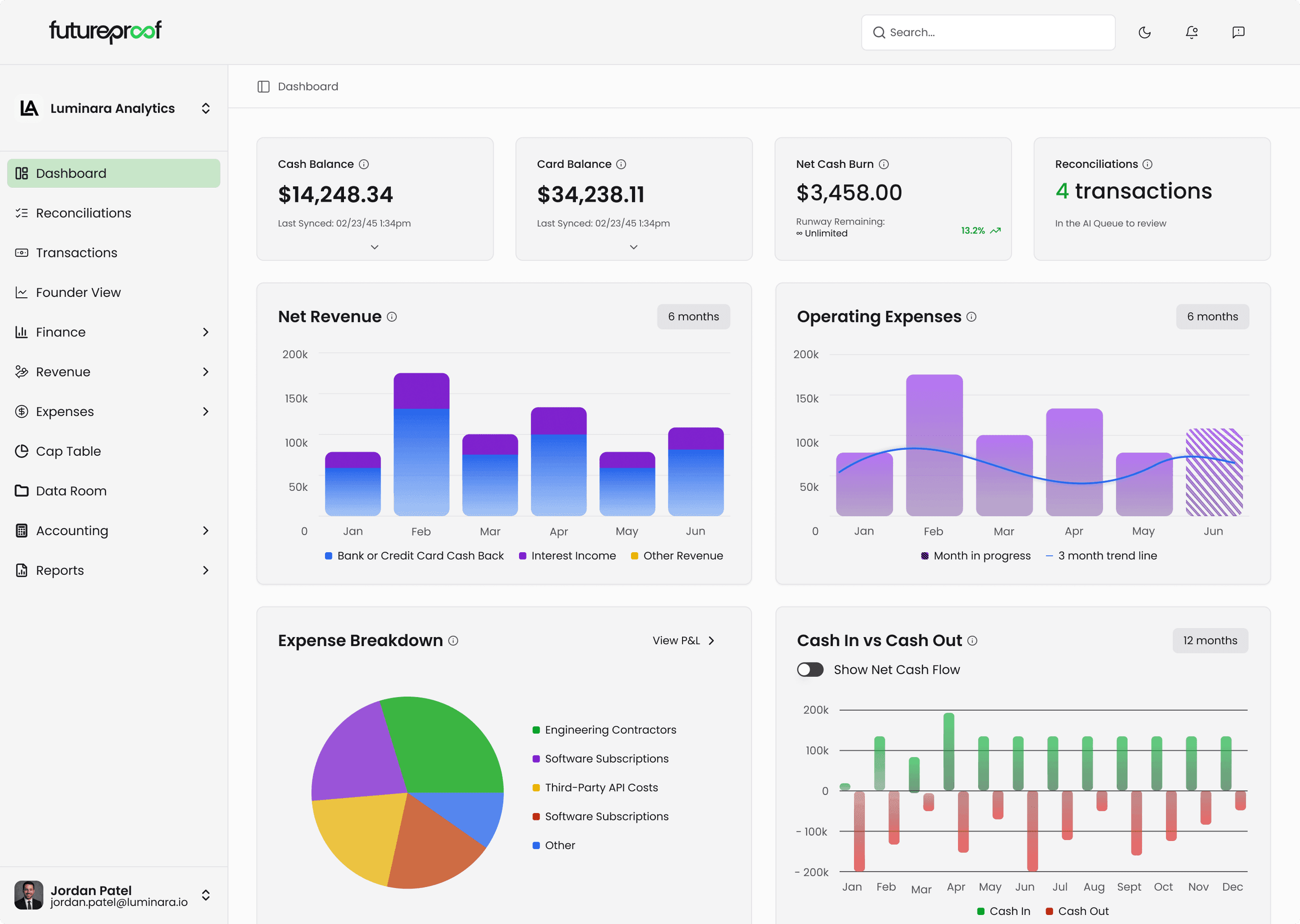Click the Cash Balance info icon
Screen dimensions: 1300x924
click(x=363, y=164)
